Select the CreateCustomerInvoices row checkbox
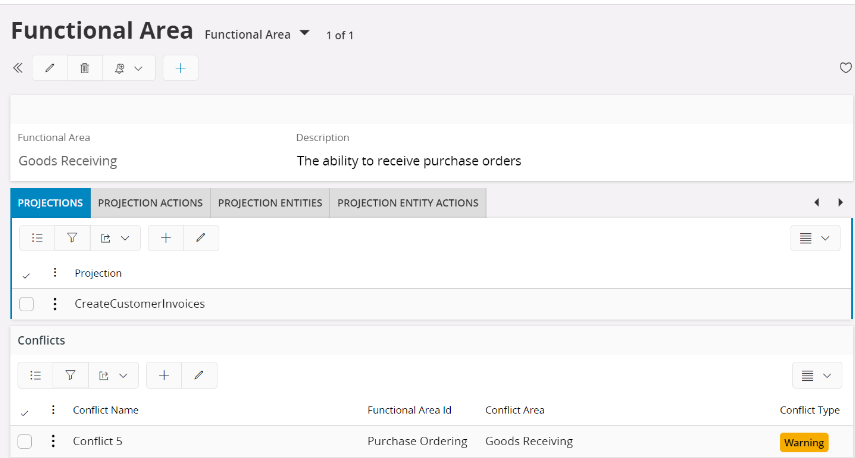Image resolution: width=855 pixels, height=458 pixels. coord(27,304)
